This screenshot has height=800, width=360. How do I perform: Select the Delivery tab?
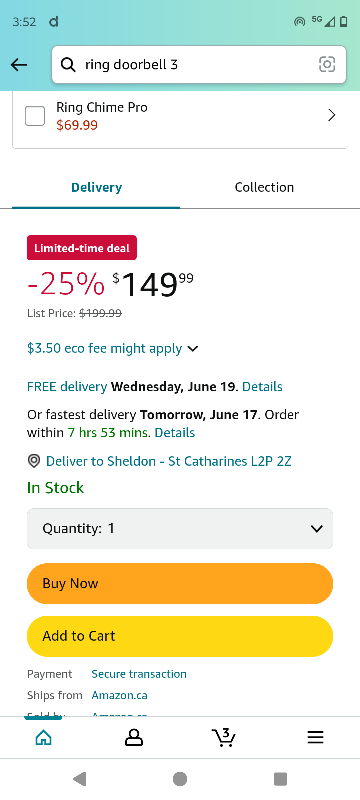pos(96,187)
